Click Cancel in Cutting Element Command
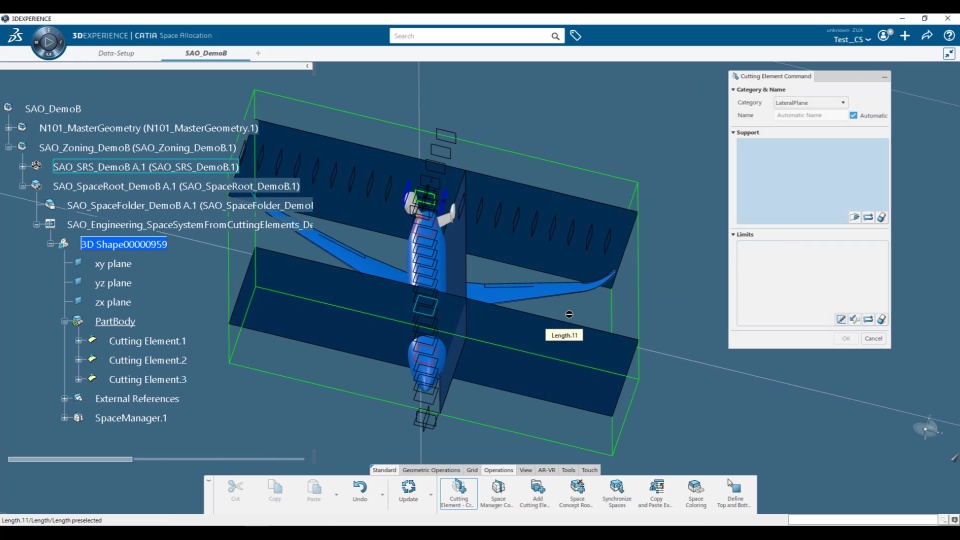This screenshot has height=540, width=960. point(873,339)
